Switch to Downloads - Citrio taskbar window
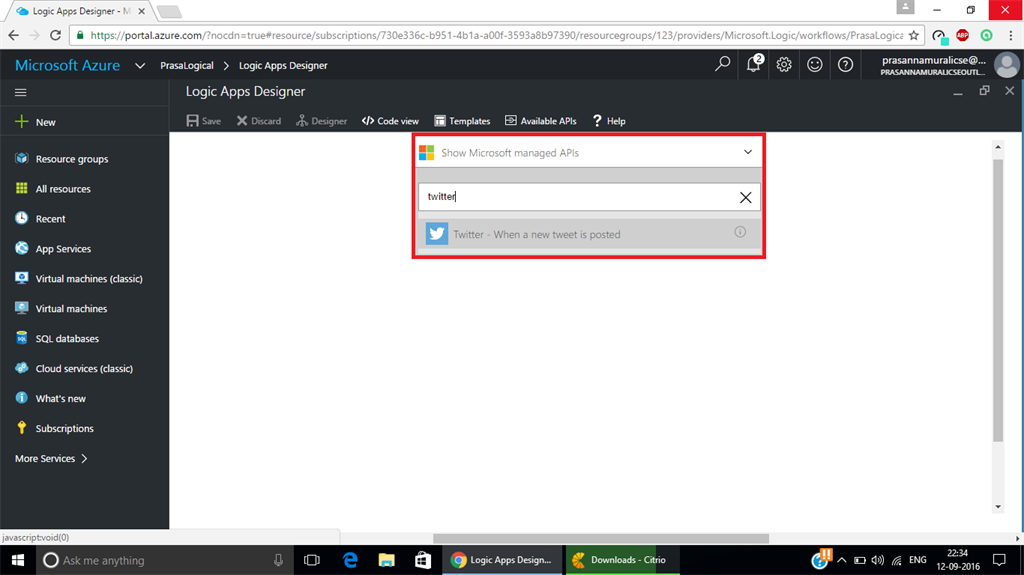1024x575 pixels. [622, 560]
